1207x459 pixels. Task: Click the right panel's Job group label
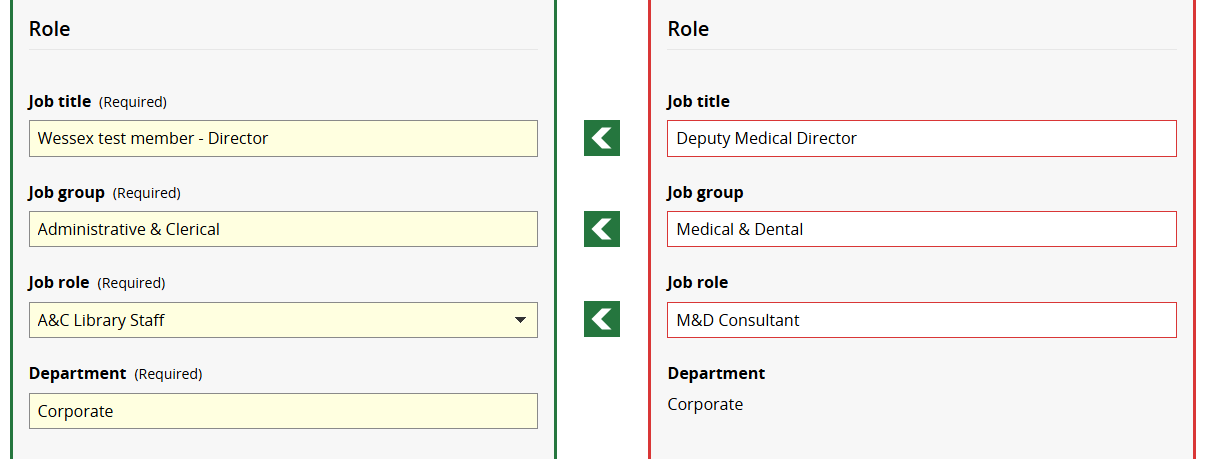(705, 193)
